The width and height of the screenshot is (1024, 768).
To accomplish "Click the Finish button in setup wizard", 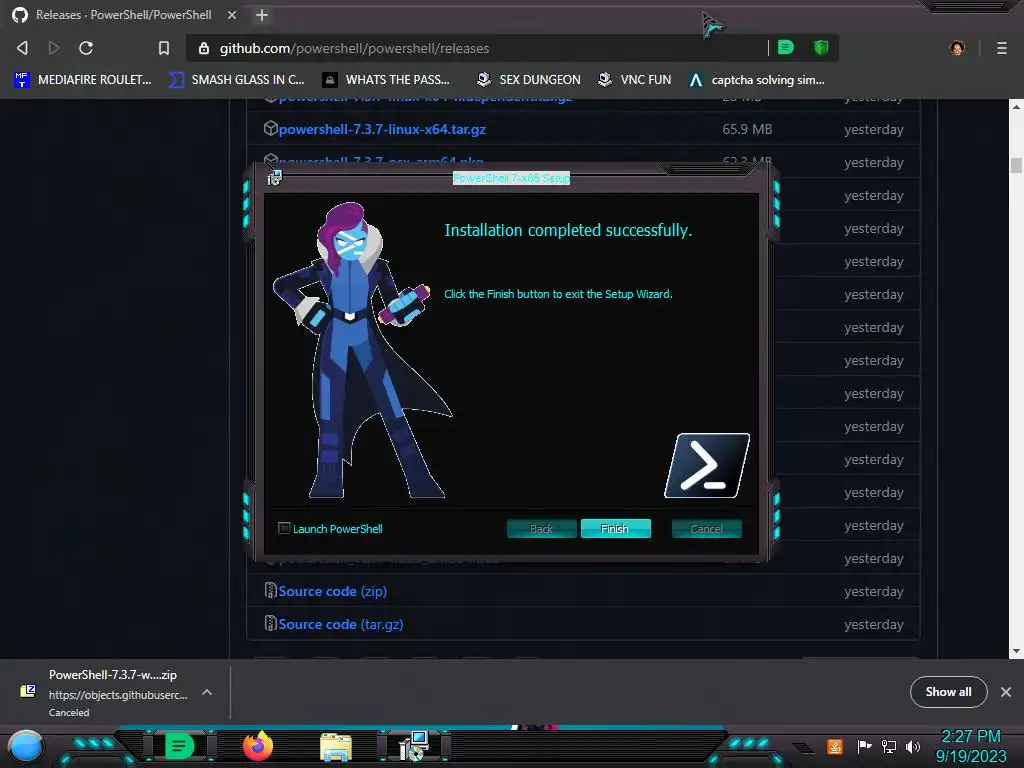I will pos(615,528).
